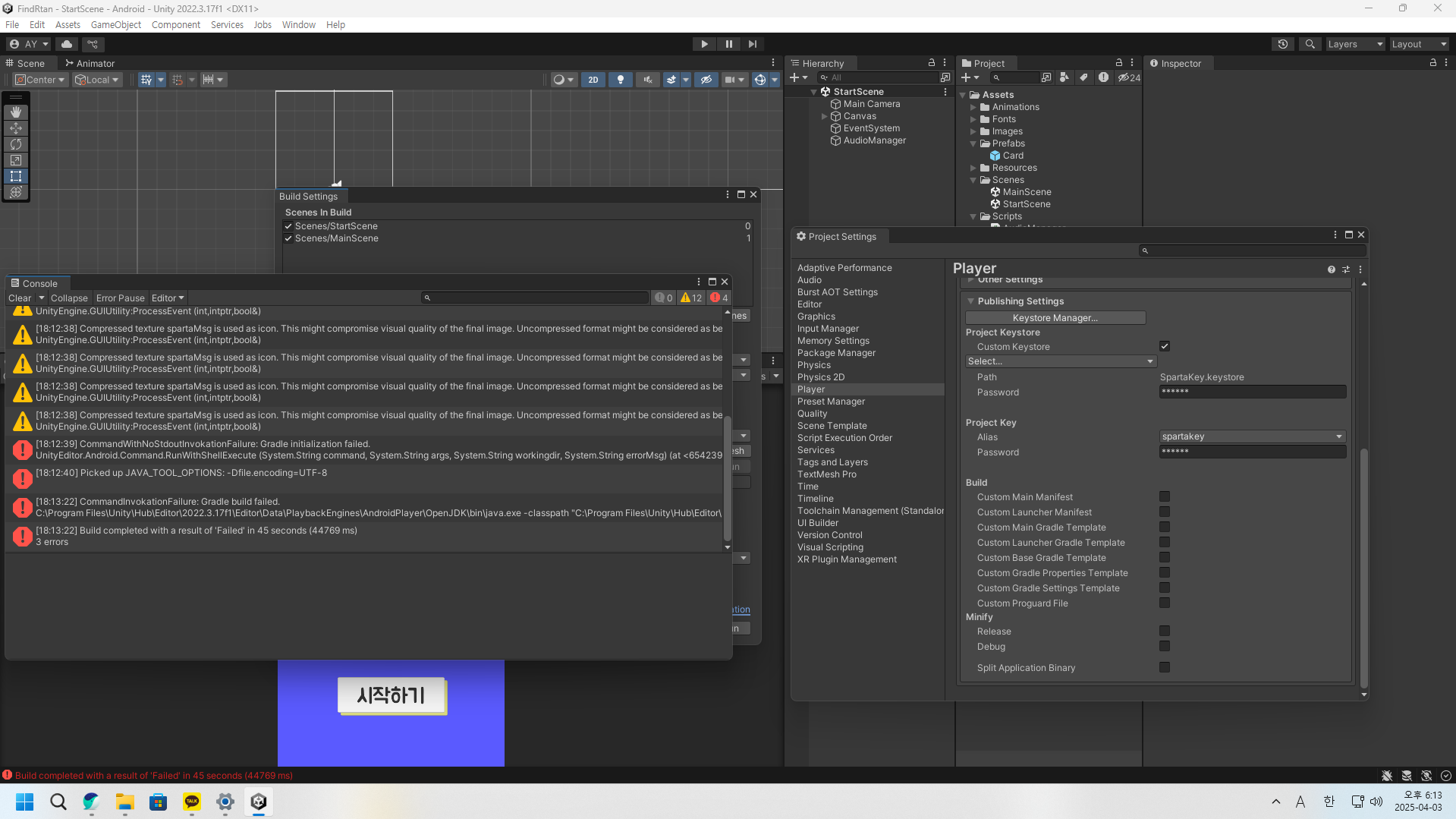Select the Rotate tool in Scene tools

tap(16, 144)
